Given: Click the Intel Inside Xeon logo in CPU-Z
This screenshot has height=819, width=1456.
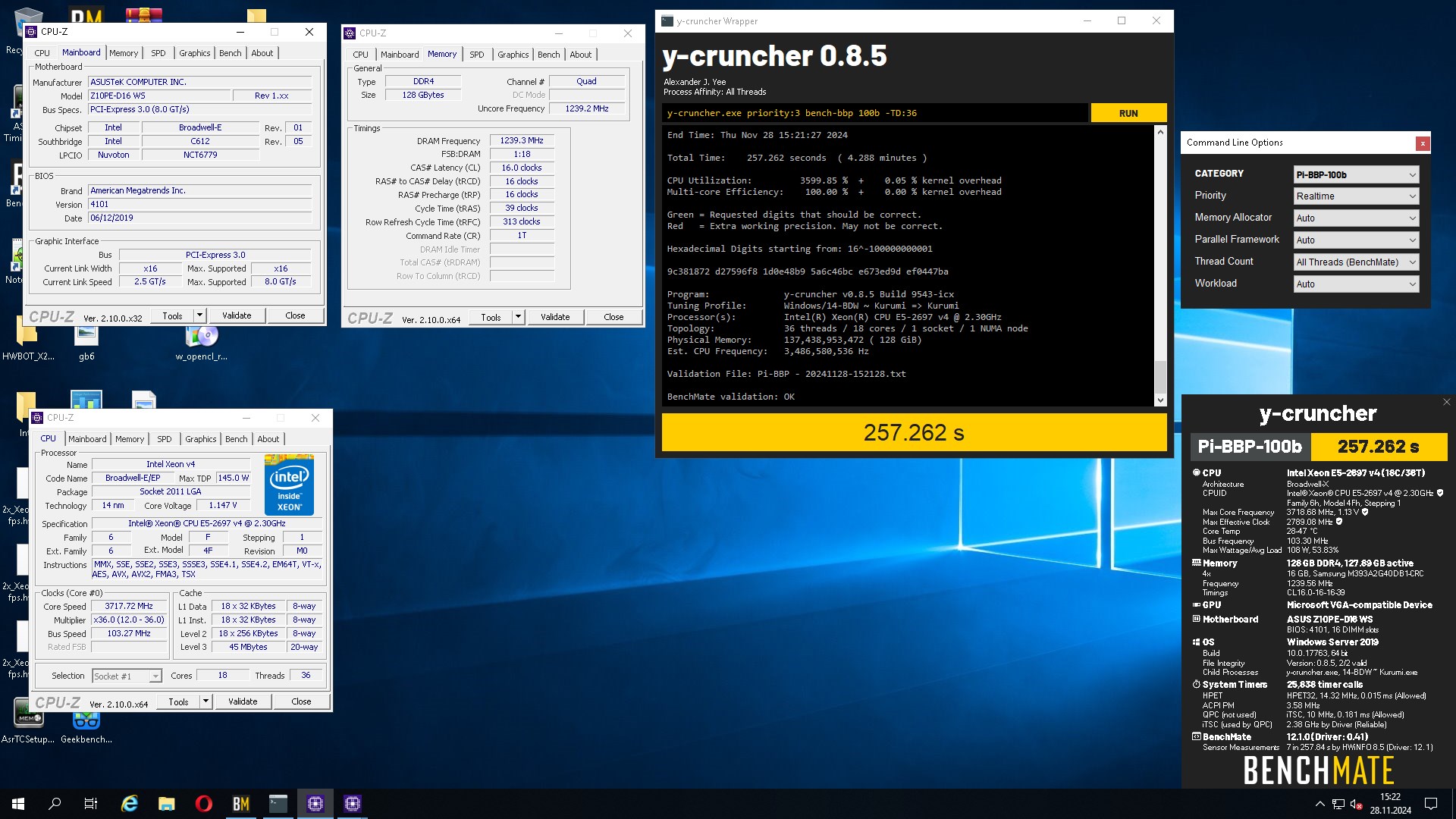Looking at the screenshot, I should pyautogui.click(x=289, y=485).
